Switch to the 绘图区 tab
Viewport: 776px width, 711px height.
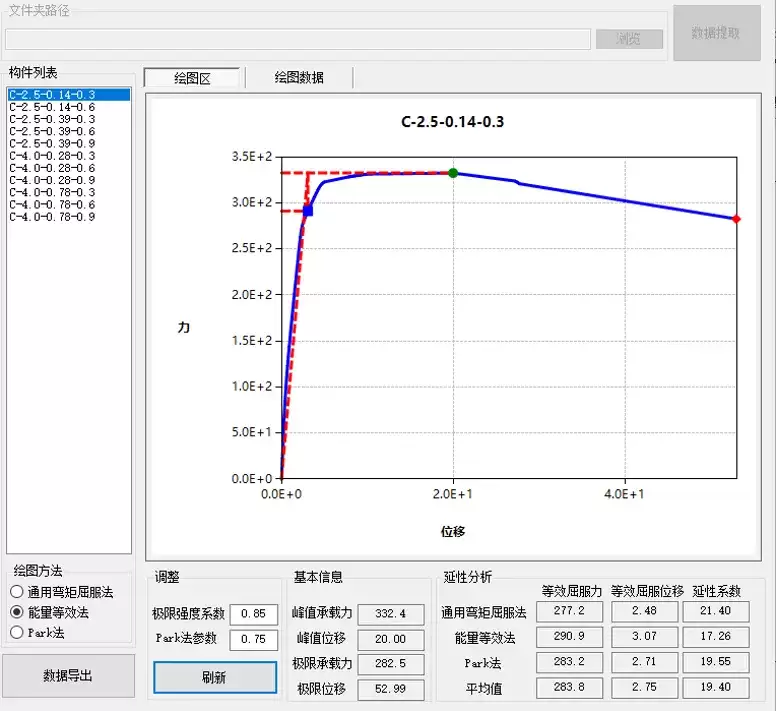tap(192, 78)
